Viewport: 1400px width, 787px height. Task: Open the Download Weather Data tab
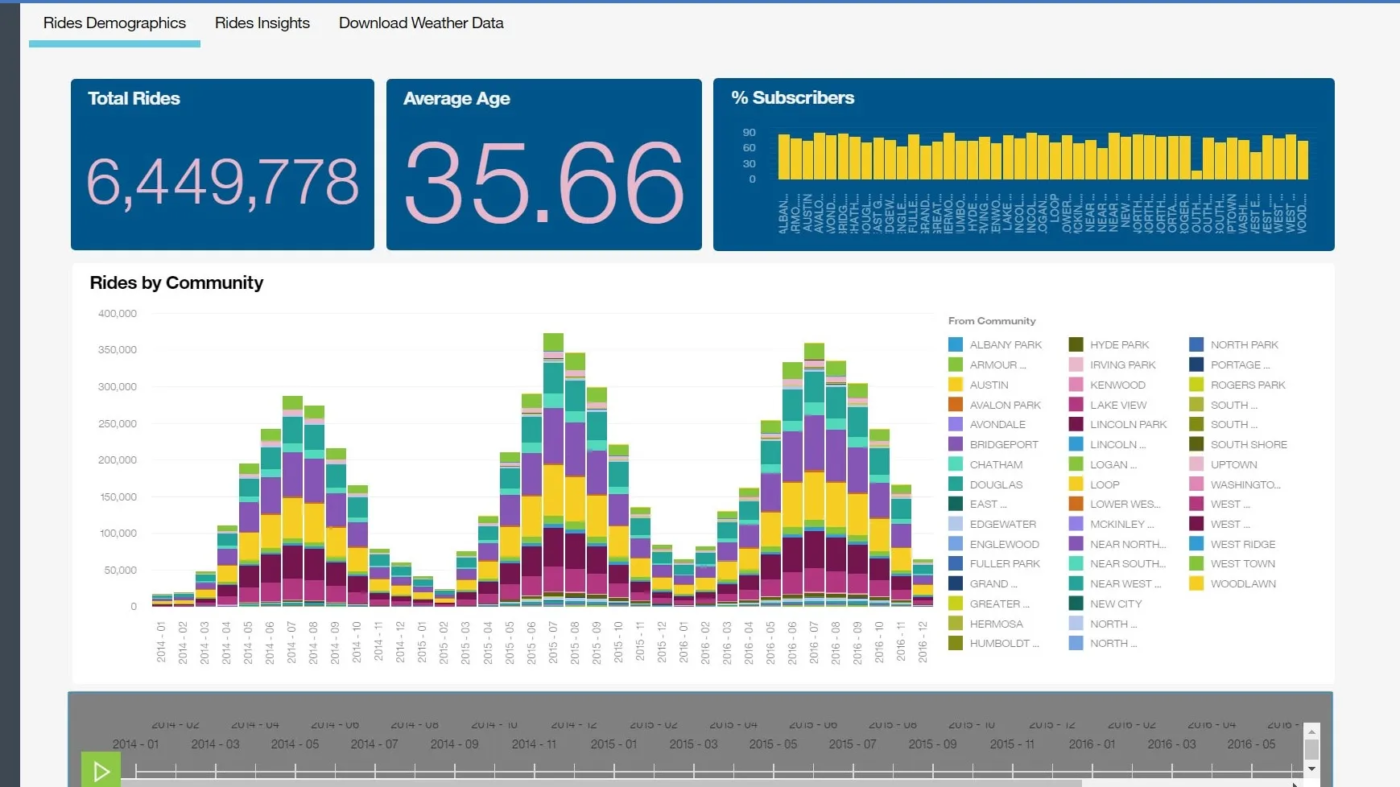[421, 23]
